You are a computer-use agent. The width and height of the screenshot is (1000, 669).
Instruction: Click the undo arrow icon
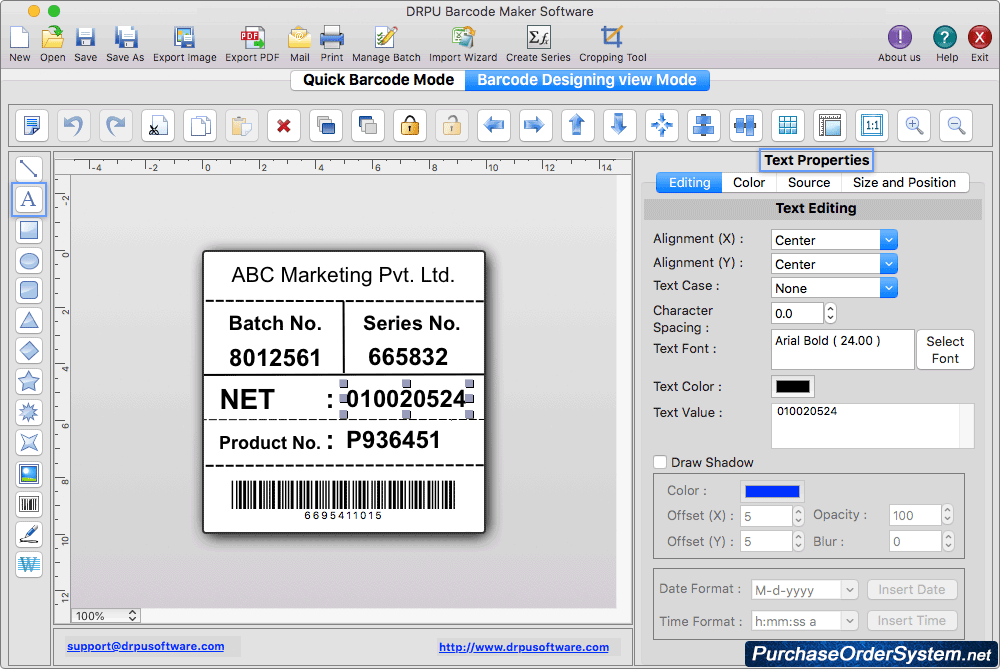(x=73, y=125)
